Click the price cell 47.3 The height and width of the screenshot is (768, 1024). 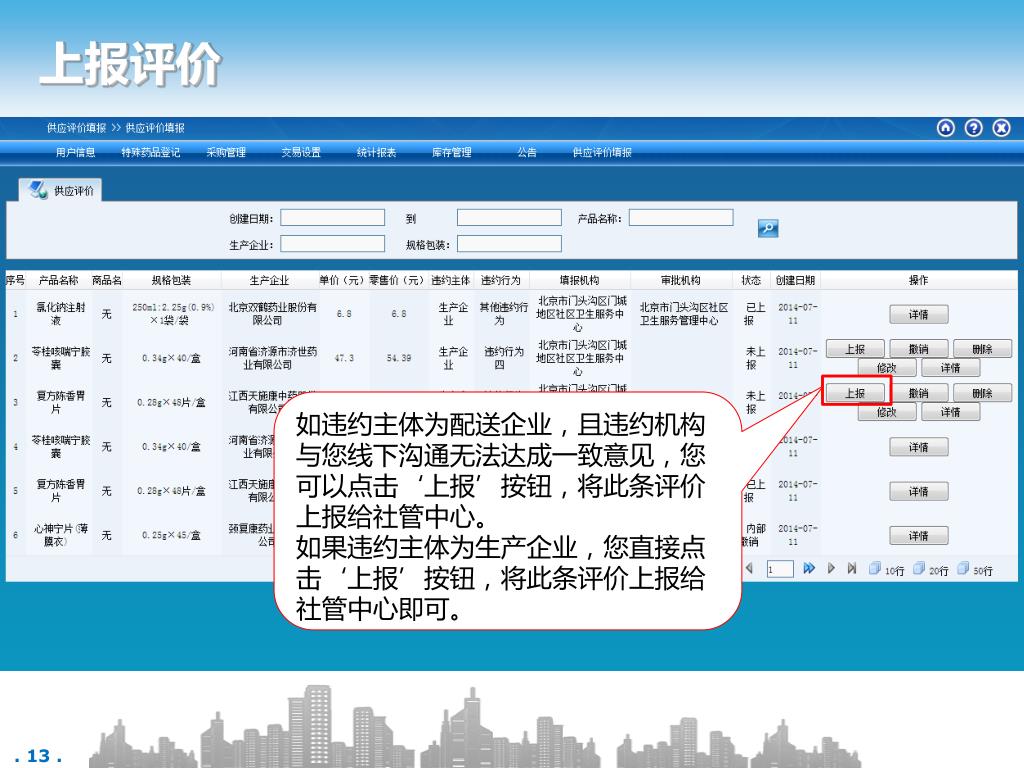[344, 358]
